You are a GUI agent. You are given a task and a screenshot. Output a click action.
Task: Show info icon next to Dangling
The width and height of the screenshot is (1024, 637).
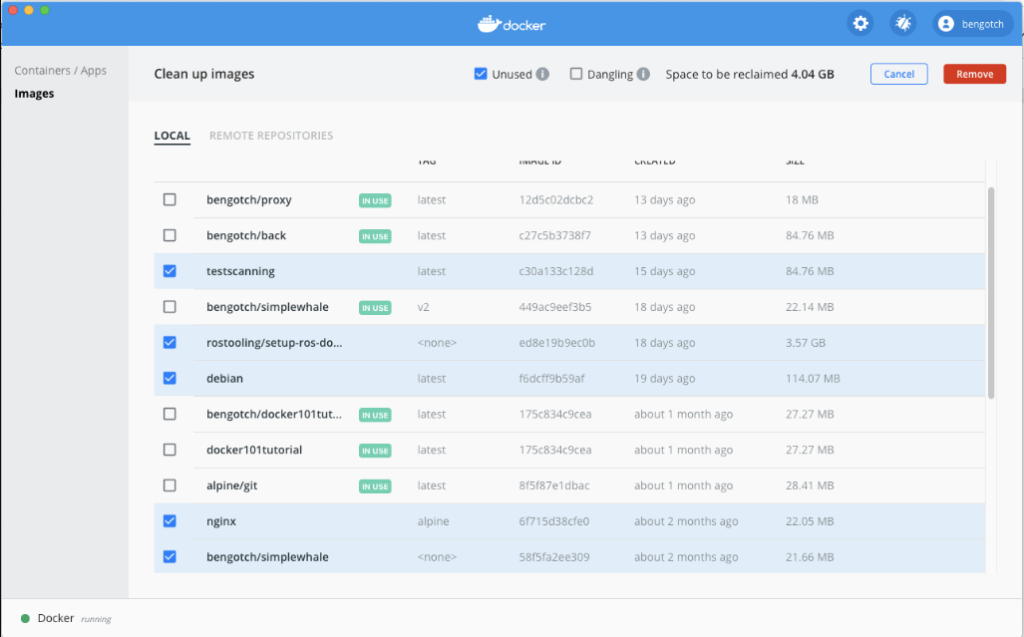tap(643, 74)
